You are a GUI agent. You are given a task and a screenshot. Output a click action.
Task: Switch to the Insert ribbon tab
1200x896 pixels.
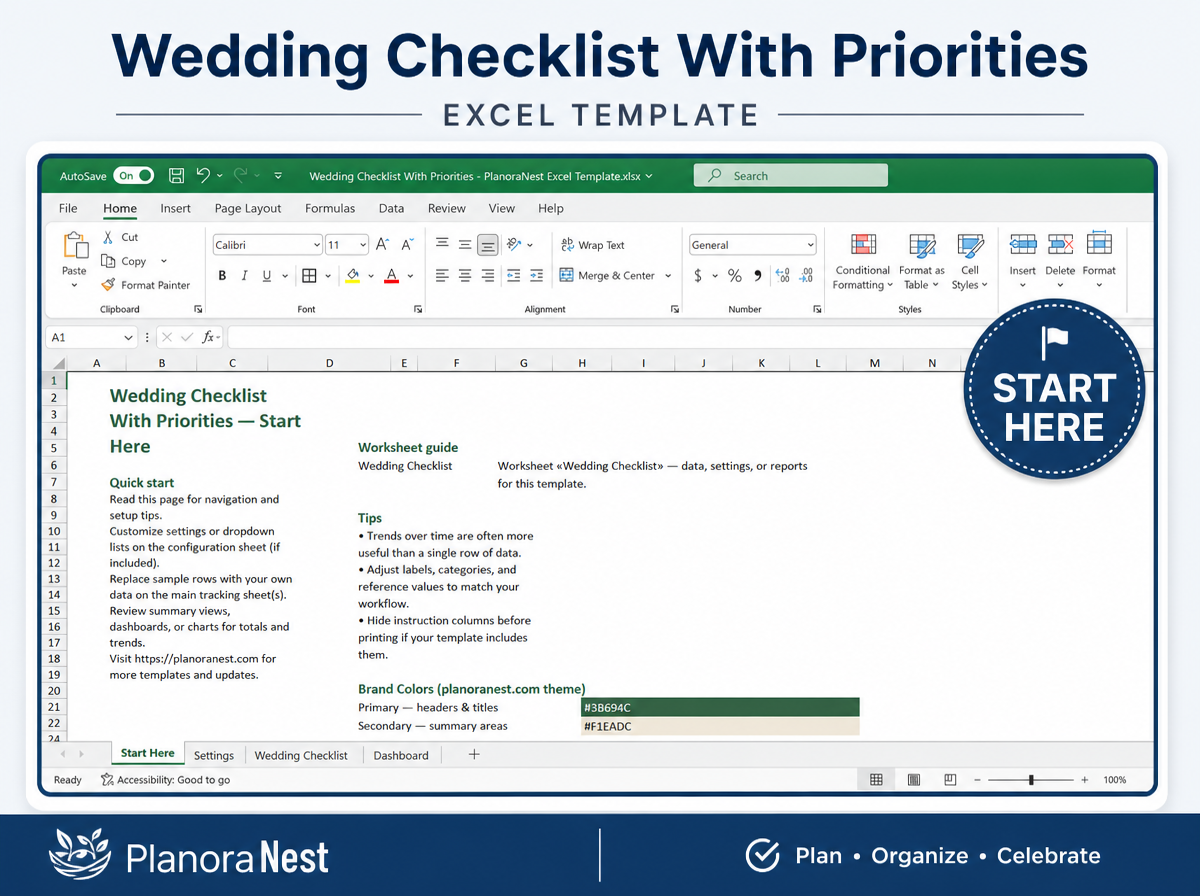(x=175, y=208)
